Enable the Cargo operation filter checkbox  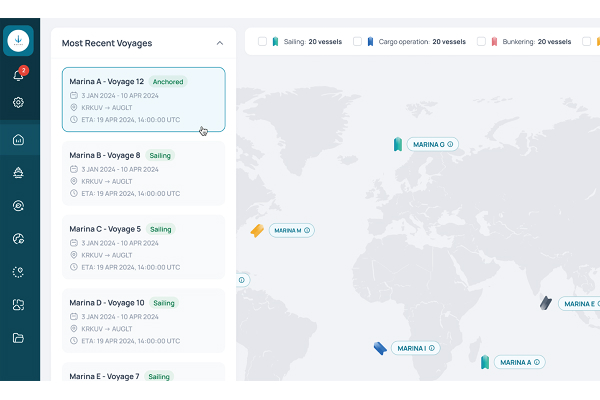[357, 42]
